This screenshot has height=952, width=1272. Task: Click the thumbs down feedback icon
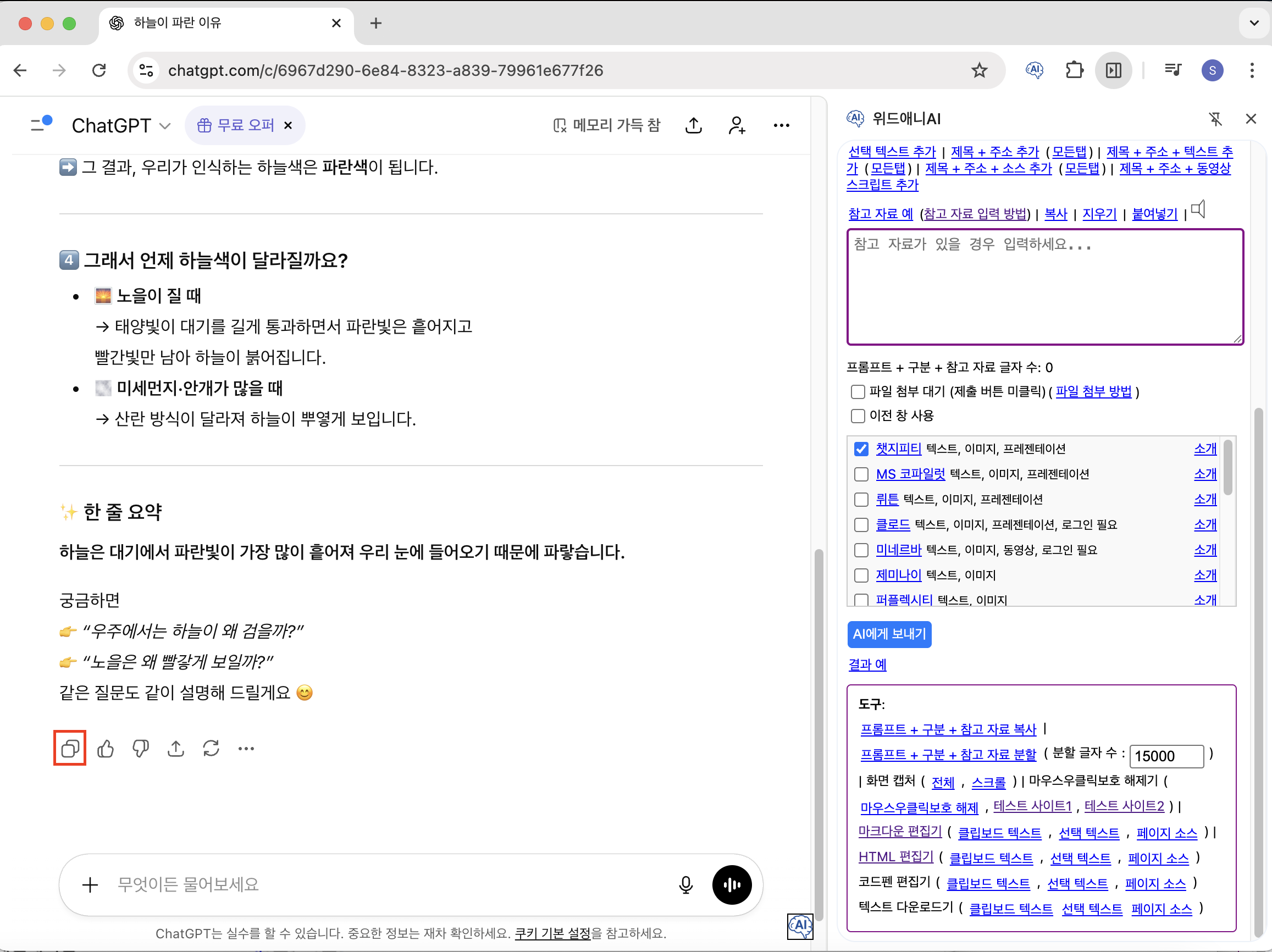(x=140, y=749)
